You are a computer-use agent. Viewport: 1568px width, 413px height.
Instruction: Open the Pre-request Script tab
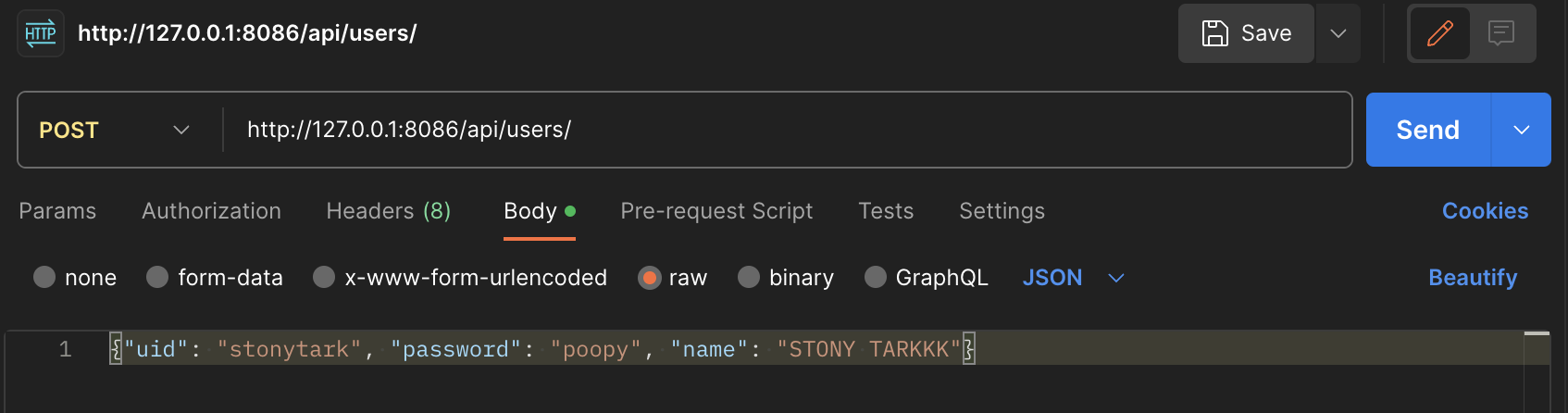(x=716, y=211)
